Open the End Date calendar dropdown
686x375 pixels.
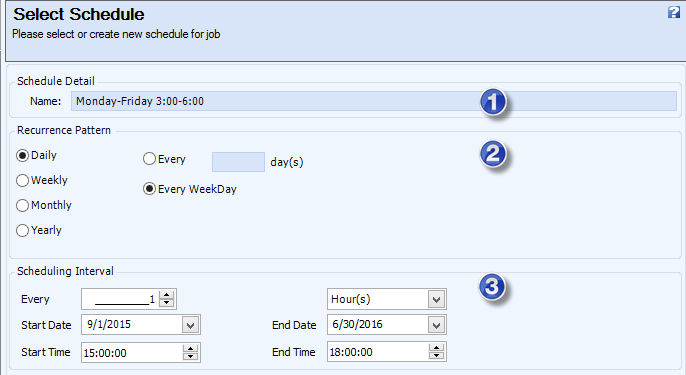[x=436, y=325]
